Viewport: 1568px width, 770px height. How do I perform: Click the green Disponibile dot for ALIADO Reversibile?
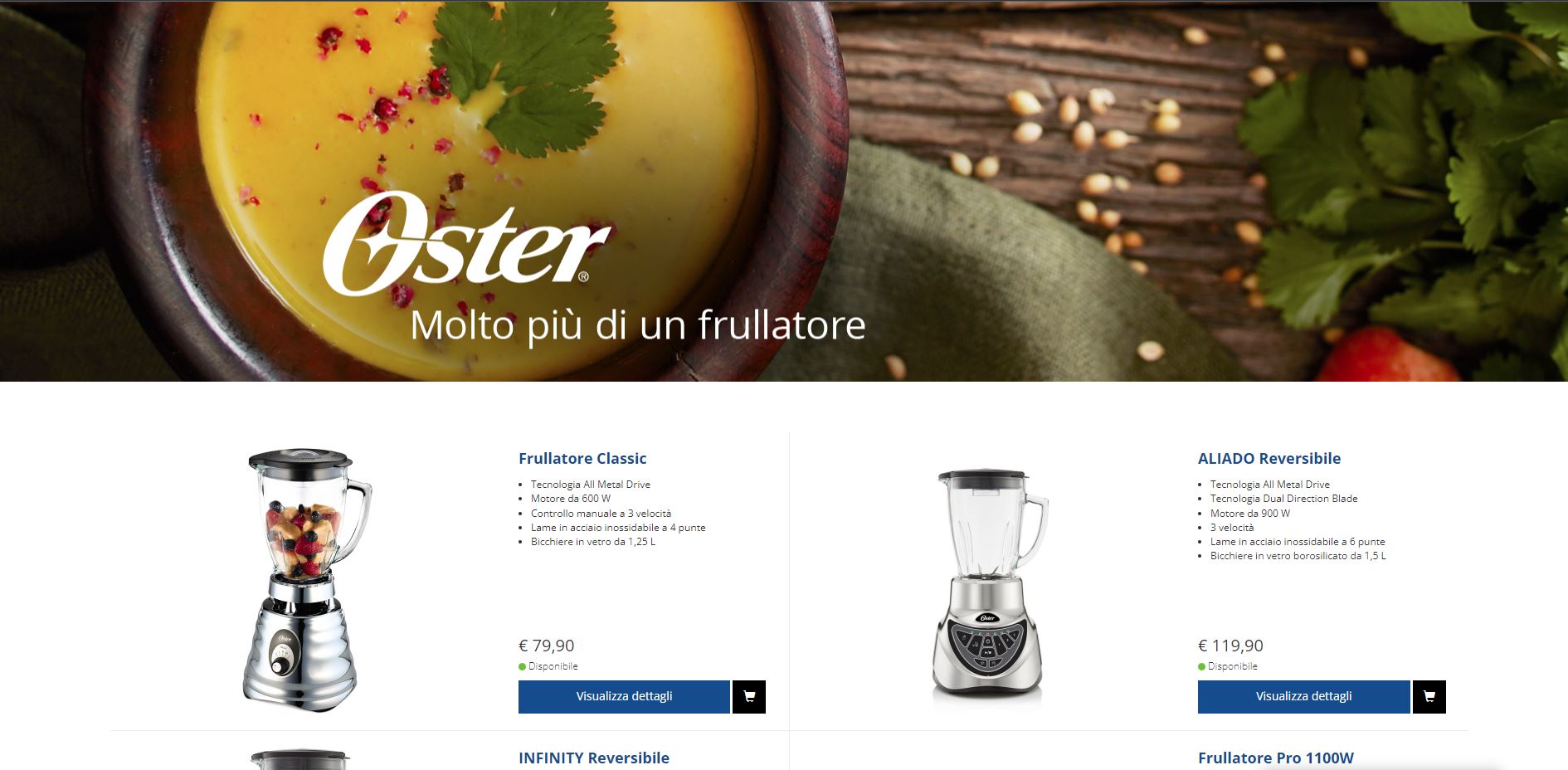tap(1202, 666)
